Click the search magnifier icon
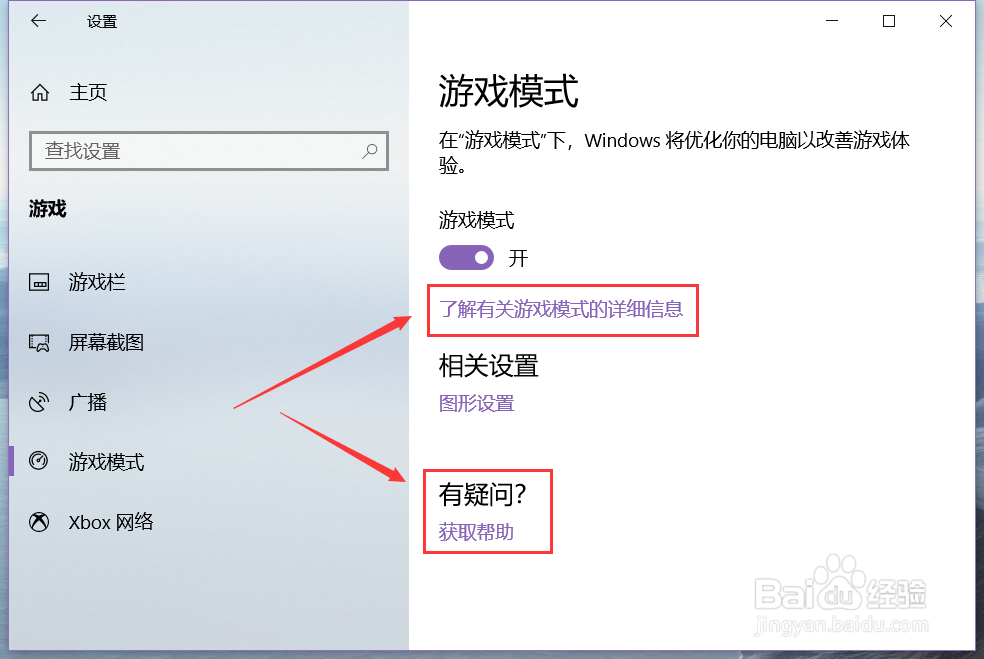 click(x=372, y=151)
